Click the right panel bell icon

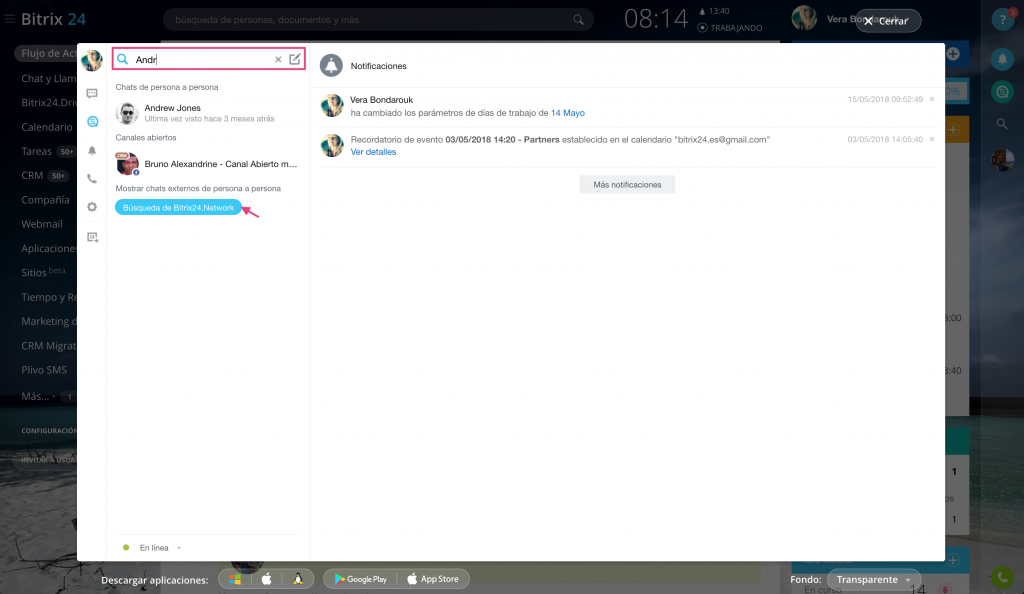point(1002,59)
